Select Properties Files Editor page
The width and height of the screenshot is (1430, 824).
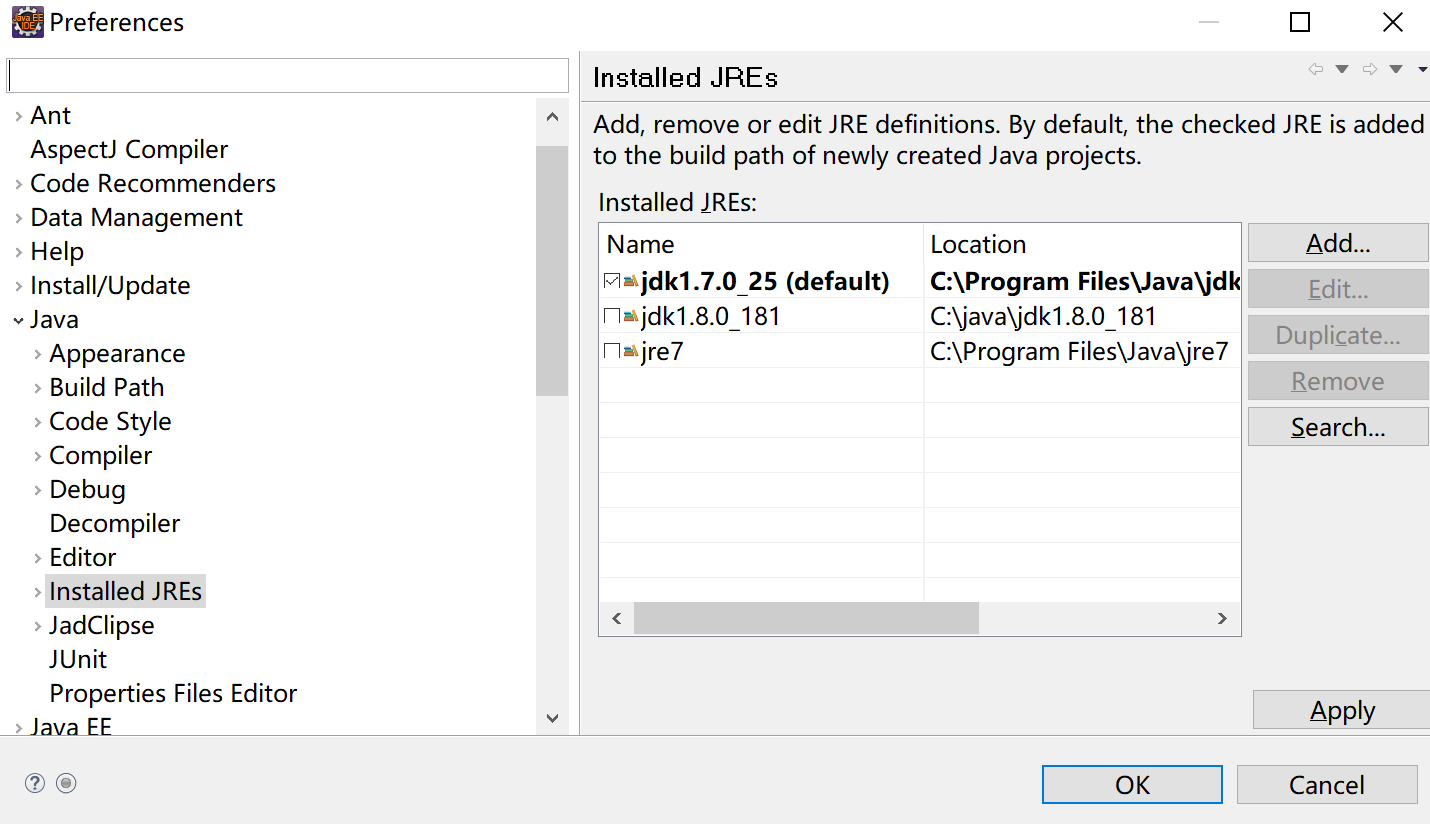pos(173,694)
